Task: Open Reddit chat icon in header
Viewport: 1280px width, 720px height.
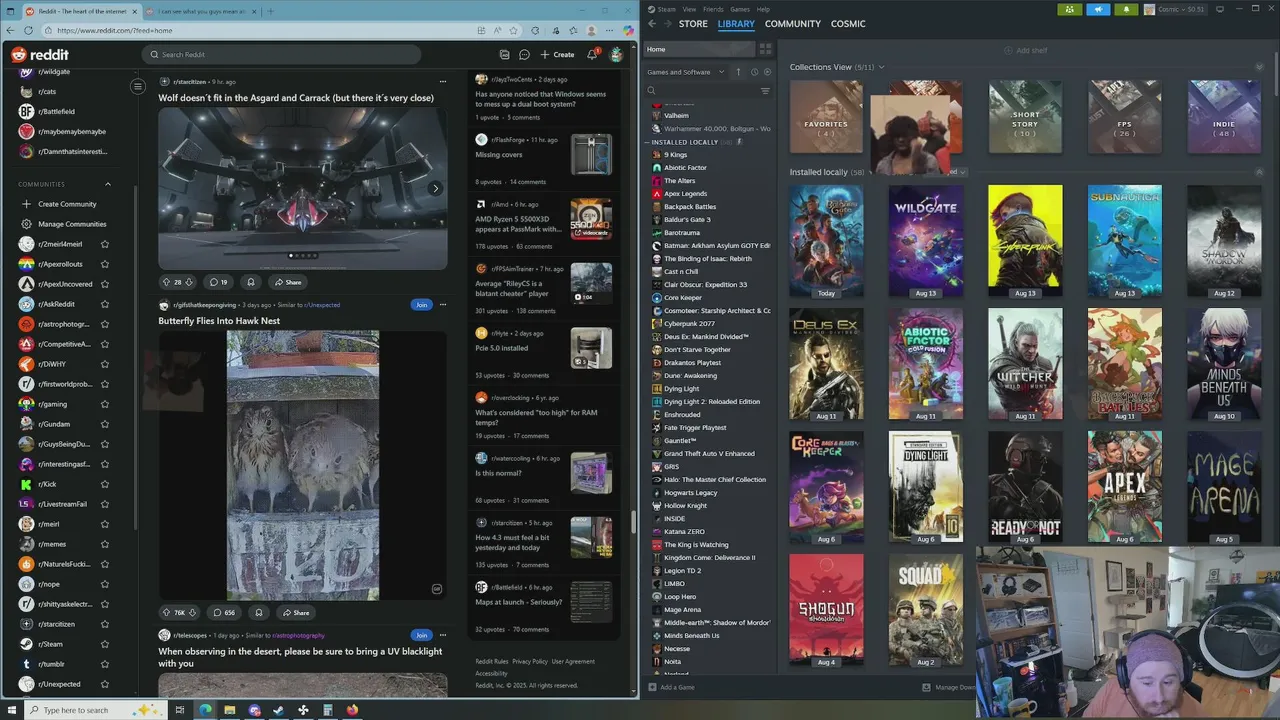Action: point(524,55)
